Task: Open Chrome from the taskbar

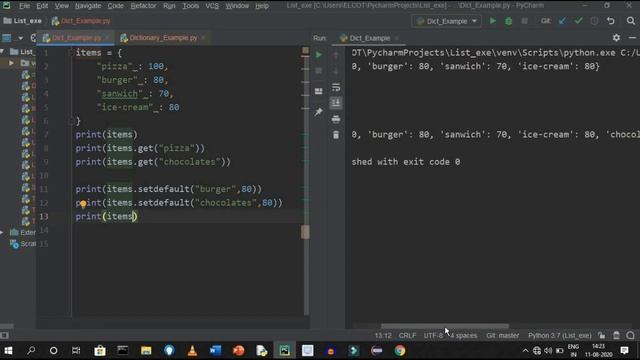Action: pyautogui.click(x=400, y=351)
